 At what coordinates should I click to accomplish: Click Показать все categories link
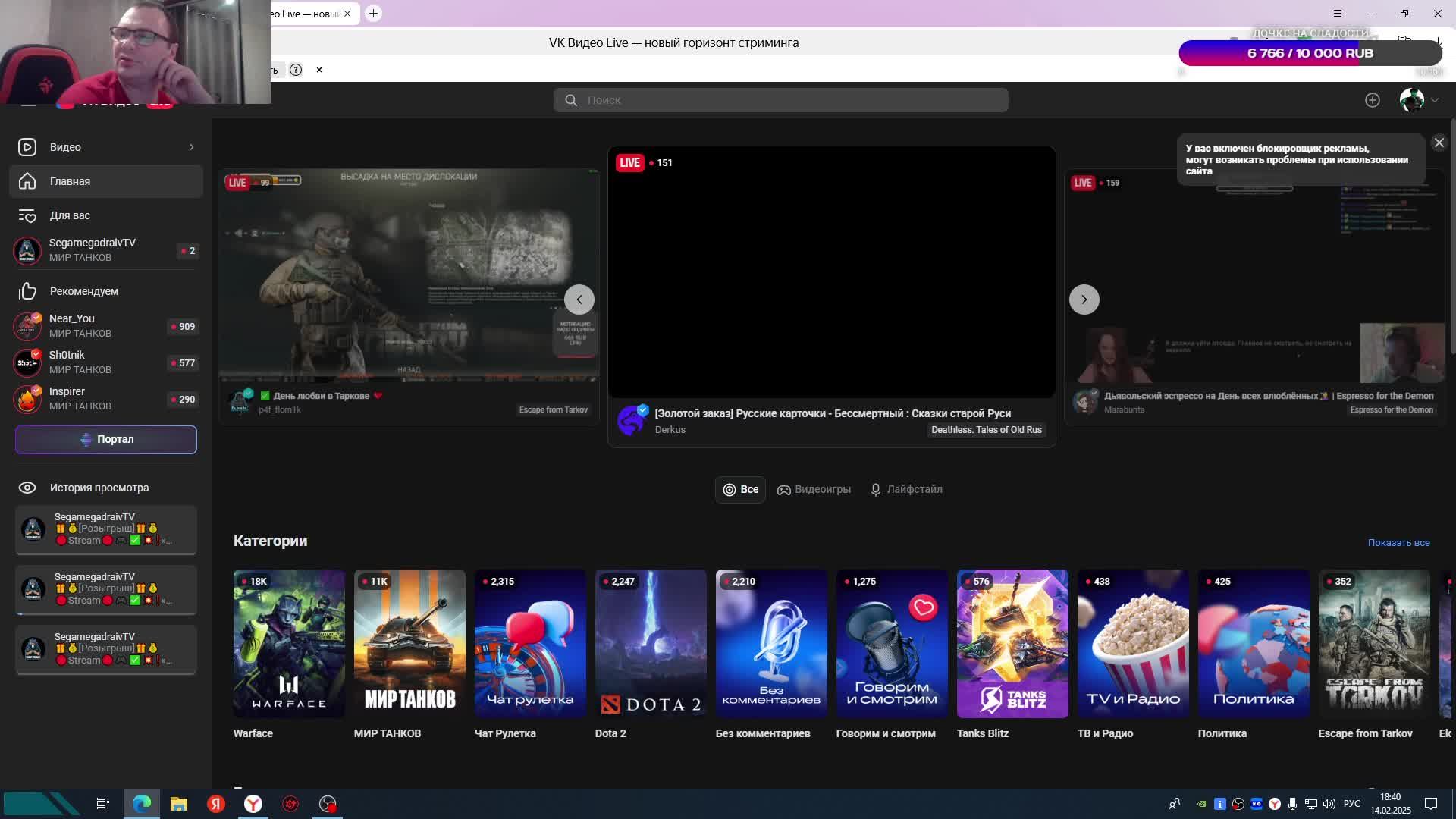coord(1398,543)
